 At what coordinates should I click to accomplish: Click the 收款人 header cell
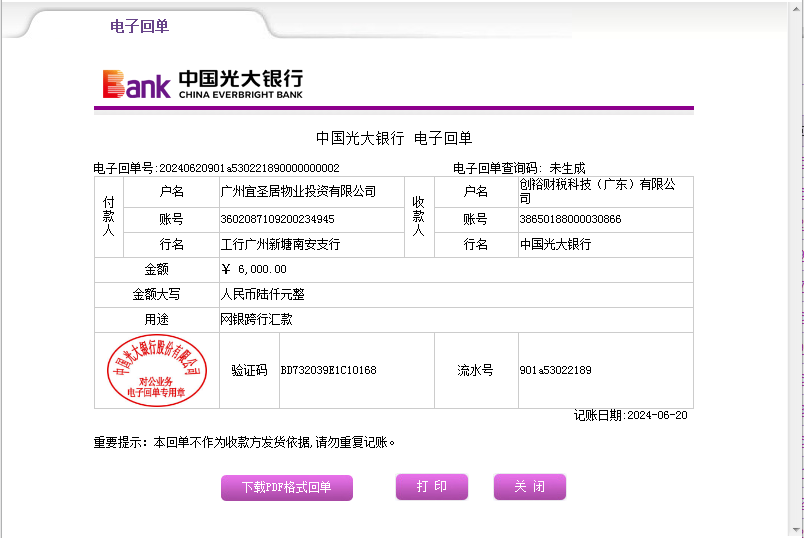pyautogui.click(x=419, y=217)
